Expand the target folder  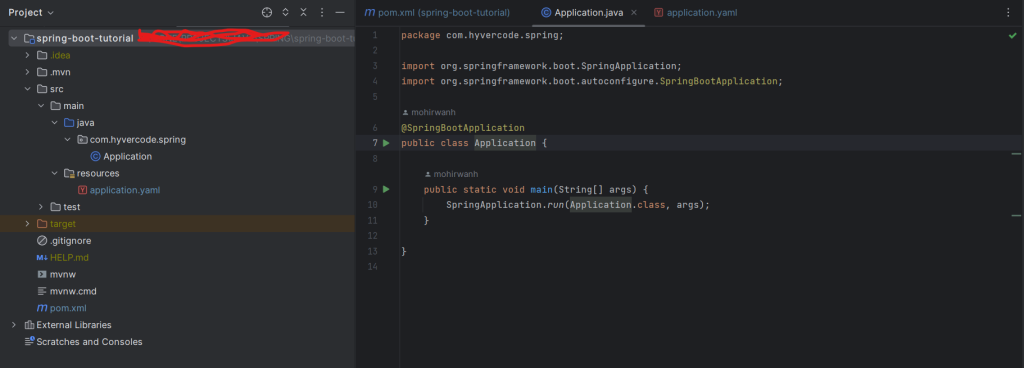(27, 224)
